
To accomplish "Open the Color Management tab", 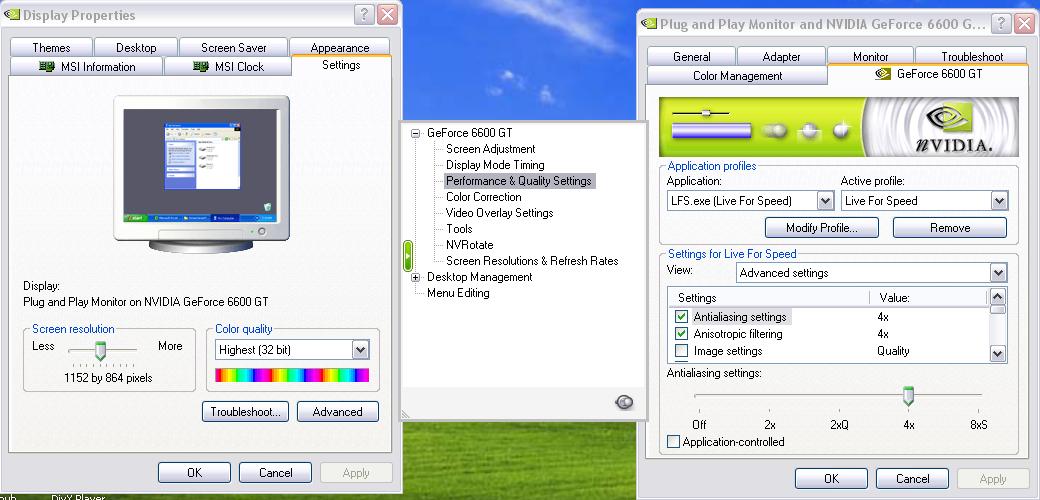I will click(x=738, y=76).
